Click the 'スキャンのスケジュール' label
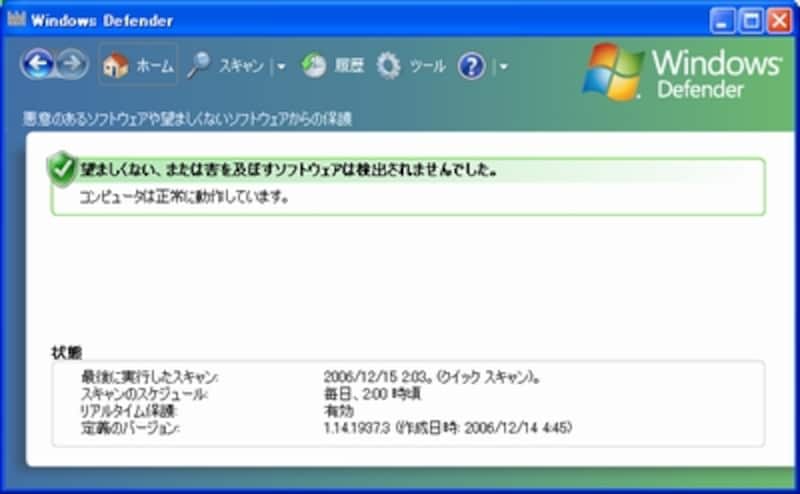This screenshot has height=494, width=800. click(144, 394)
